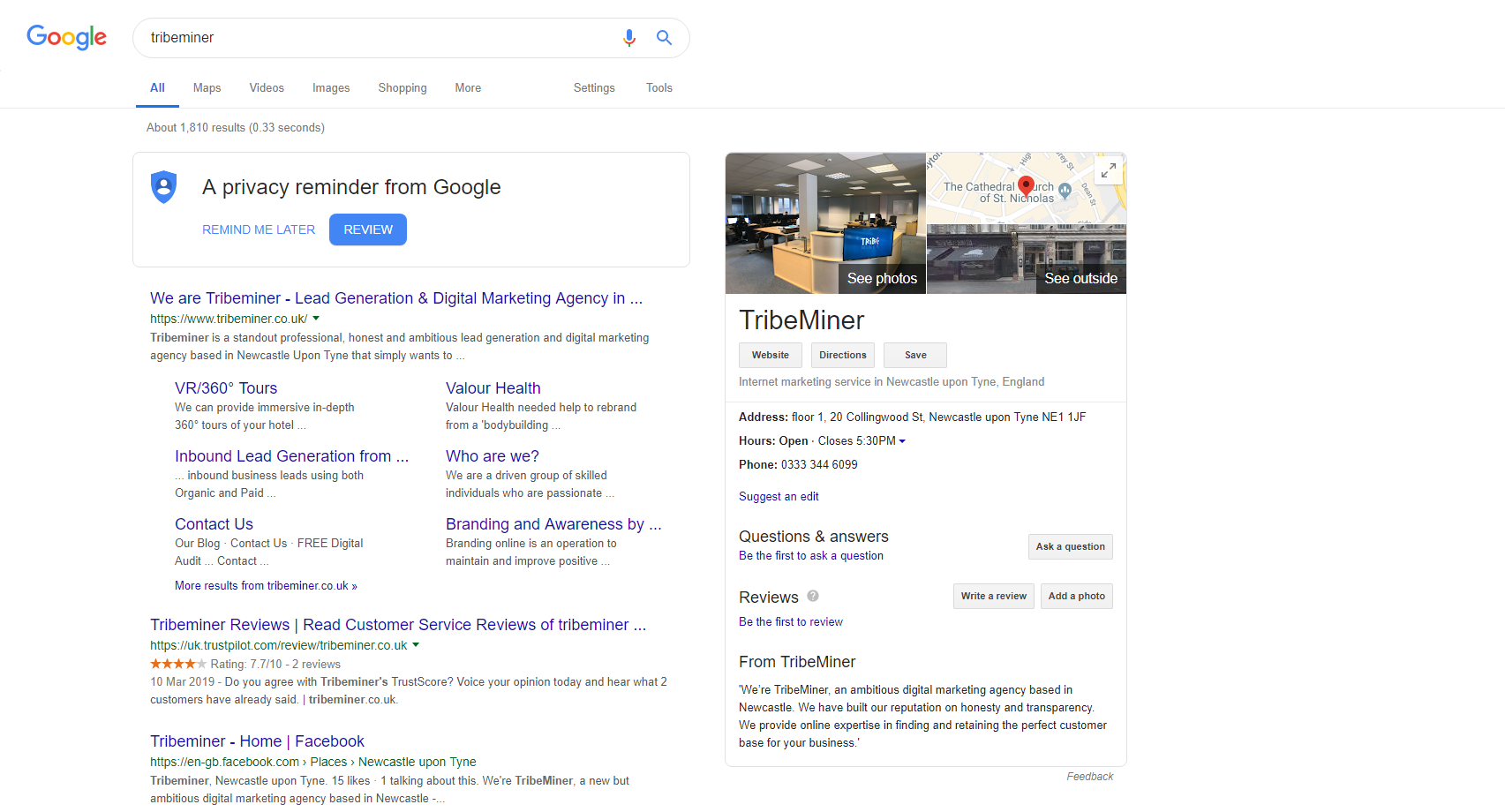This screenshot has width=1505, height=812.
Task: Open the Contact Us sitelink
Action: 214,524
